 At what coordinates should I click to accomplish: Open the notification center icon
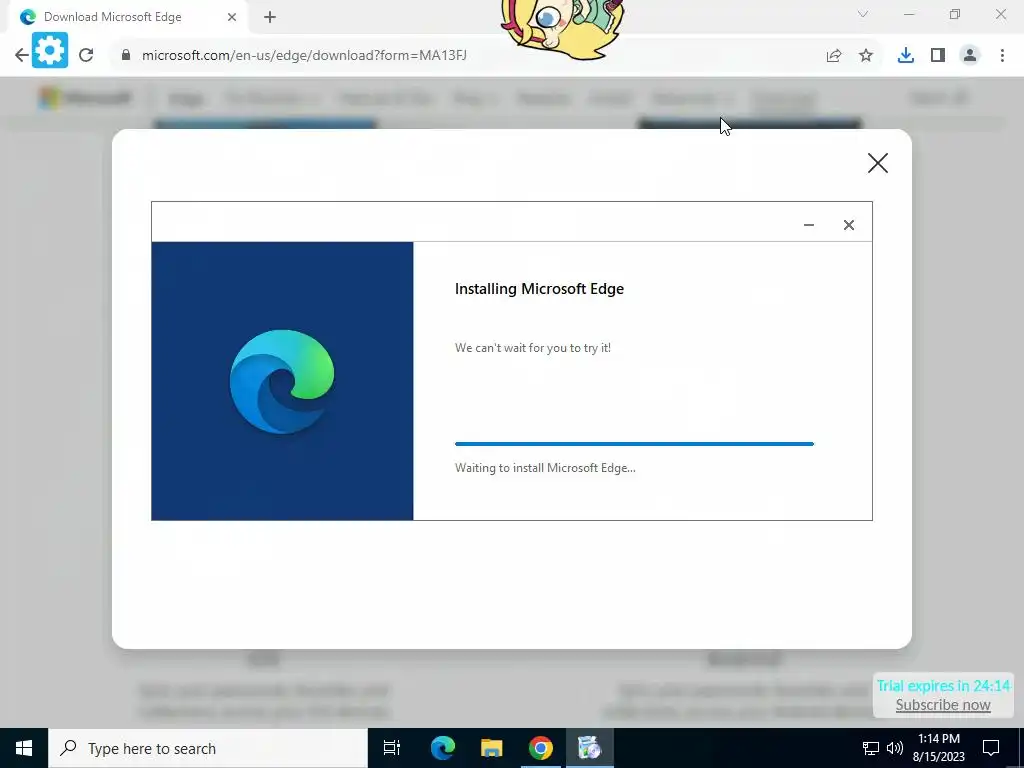tap(991, 748)
